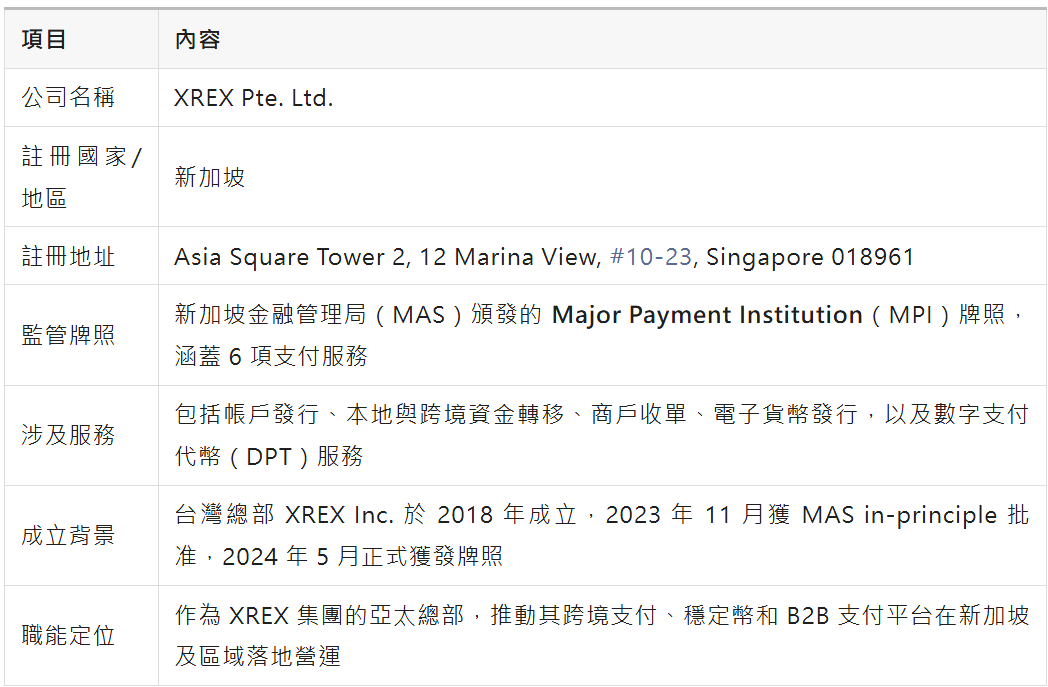Select the 監管牌照 row label
Image resolution: width=1048 pixels, height=687 pixels.
tap(68, 335)
